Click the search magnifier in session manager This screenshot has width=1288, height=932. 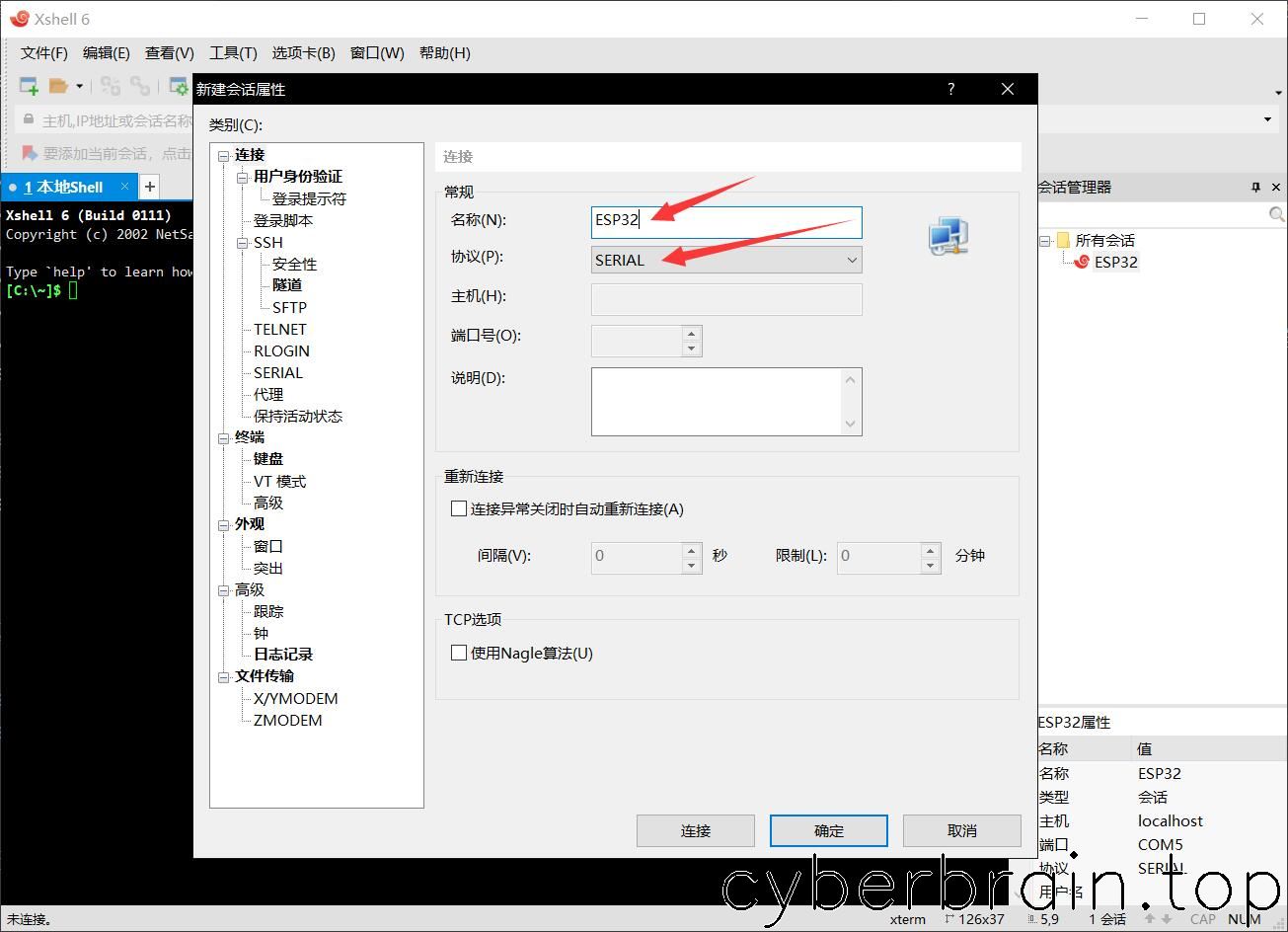[1276, 214]
